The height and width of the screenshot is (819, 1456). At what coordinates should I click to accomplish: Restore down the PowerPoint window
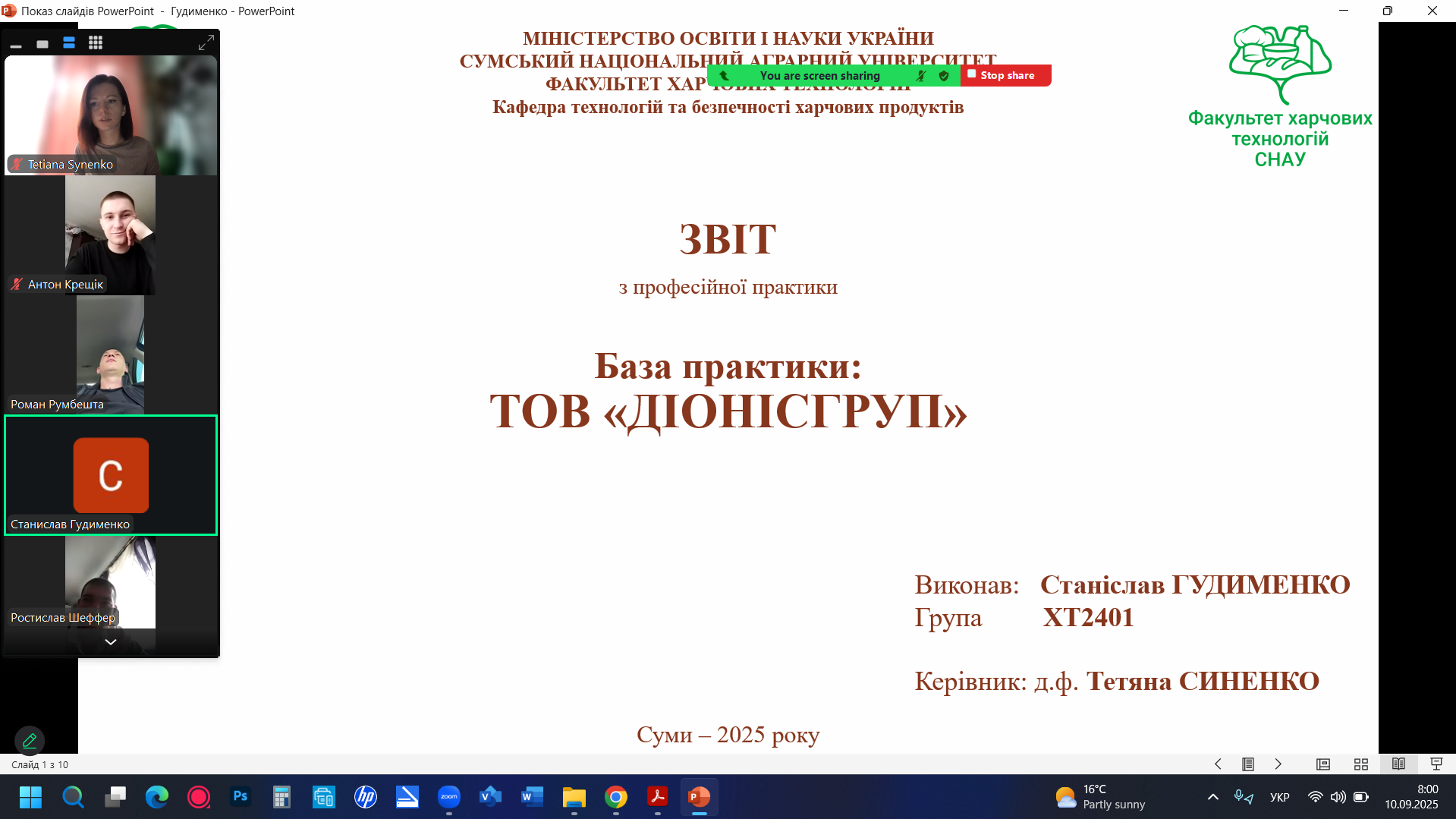(x=1388, y=11)
